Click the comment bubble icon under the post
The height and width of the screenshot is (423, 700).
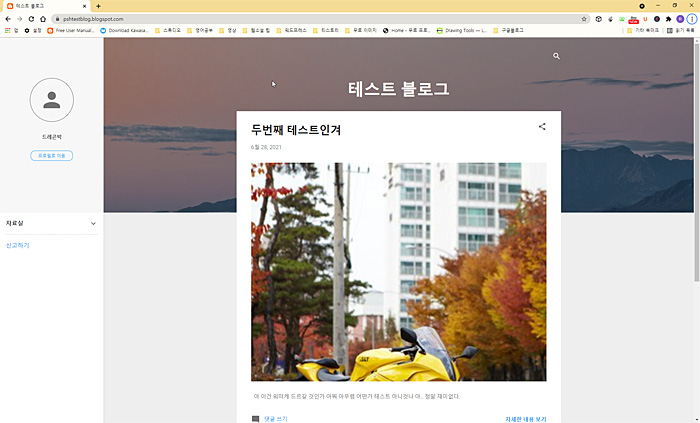point(255,419)
